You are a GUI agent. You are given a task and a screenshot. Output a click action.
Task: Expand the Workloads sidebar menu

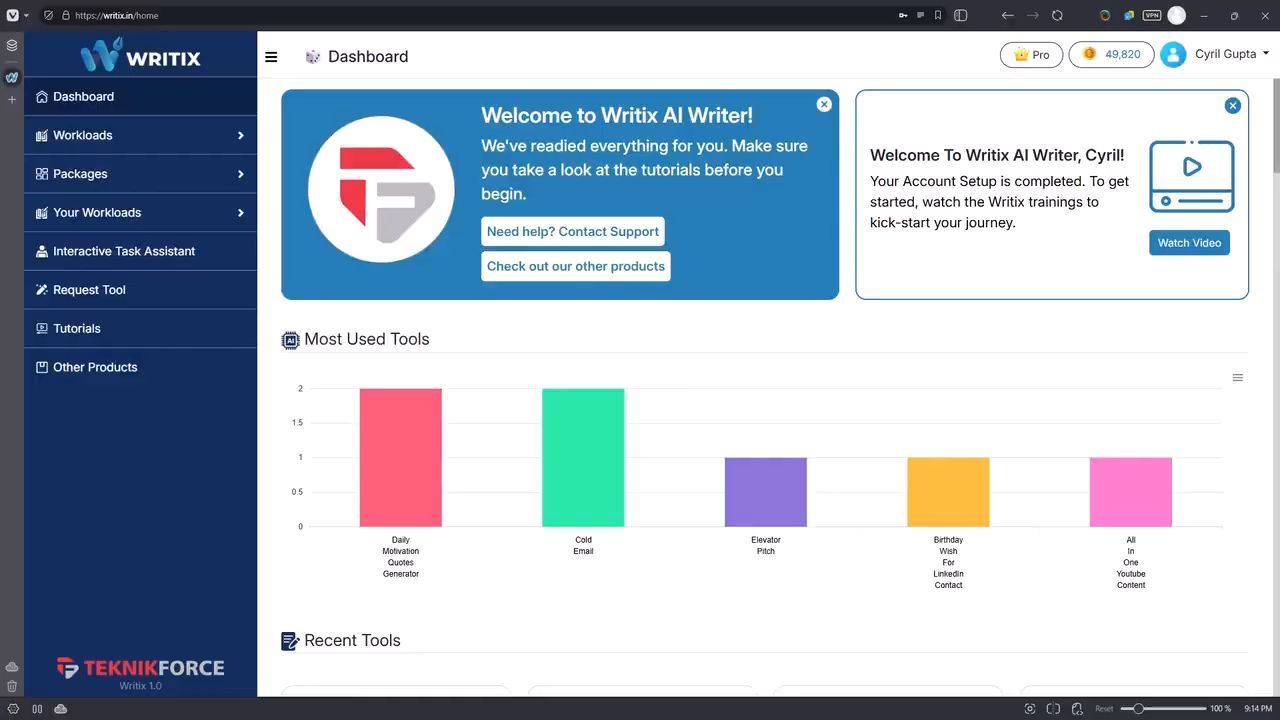(140, 135)
